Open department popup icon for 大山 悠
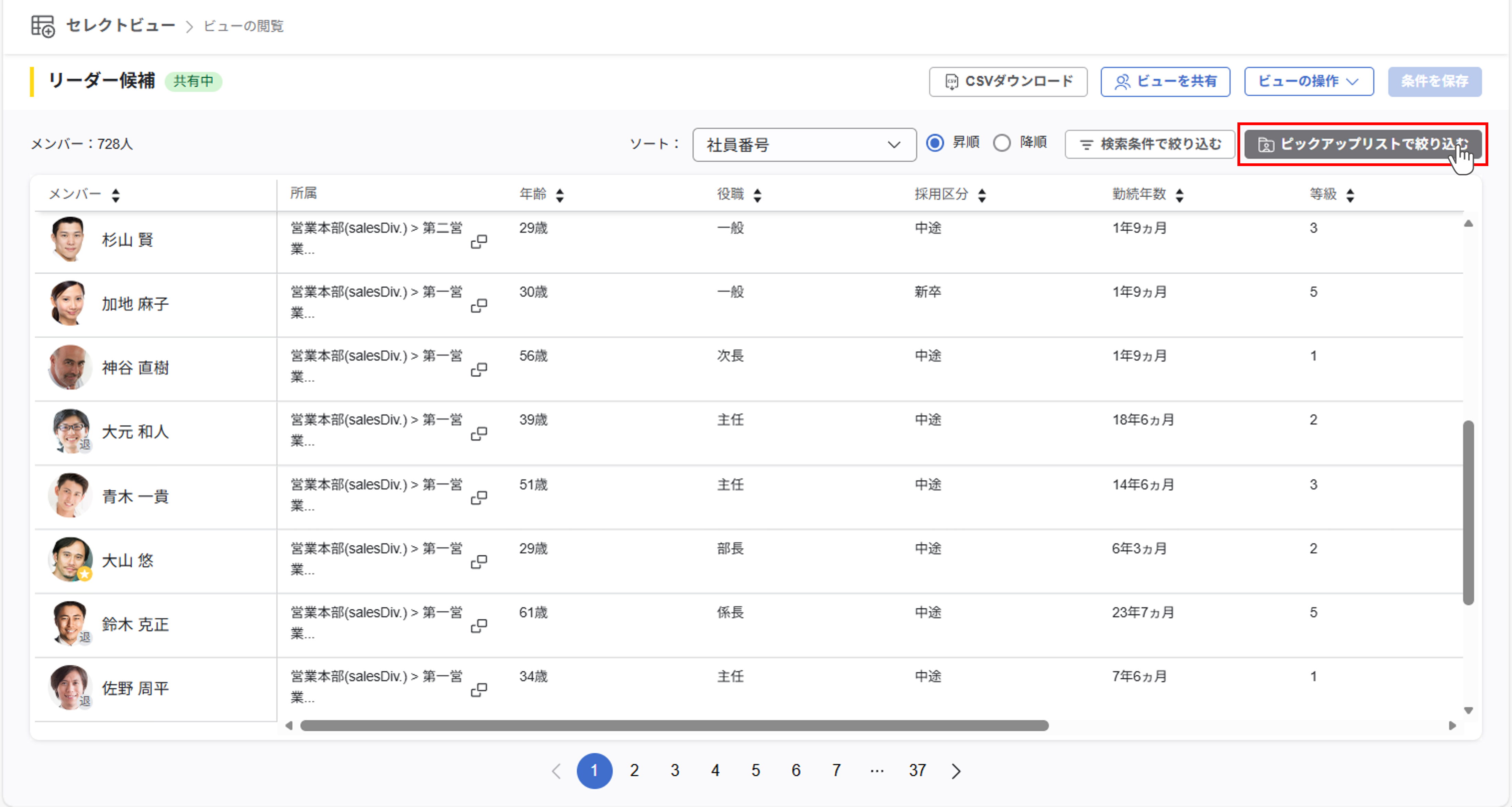 tap(479, 561)
